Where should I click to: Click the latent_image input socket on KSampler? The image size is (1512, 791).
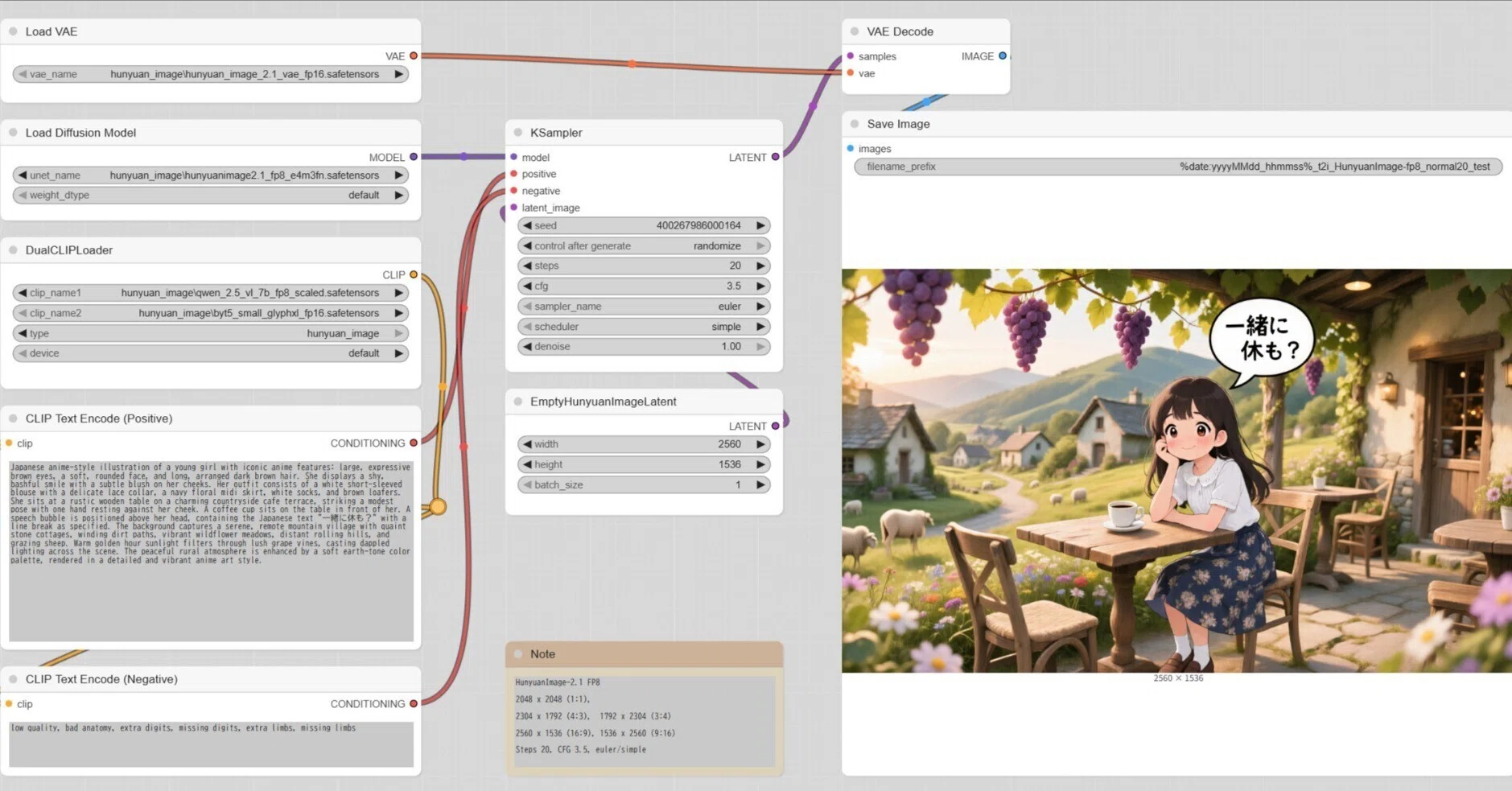[514, 208]
